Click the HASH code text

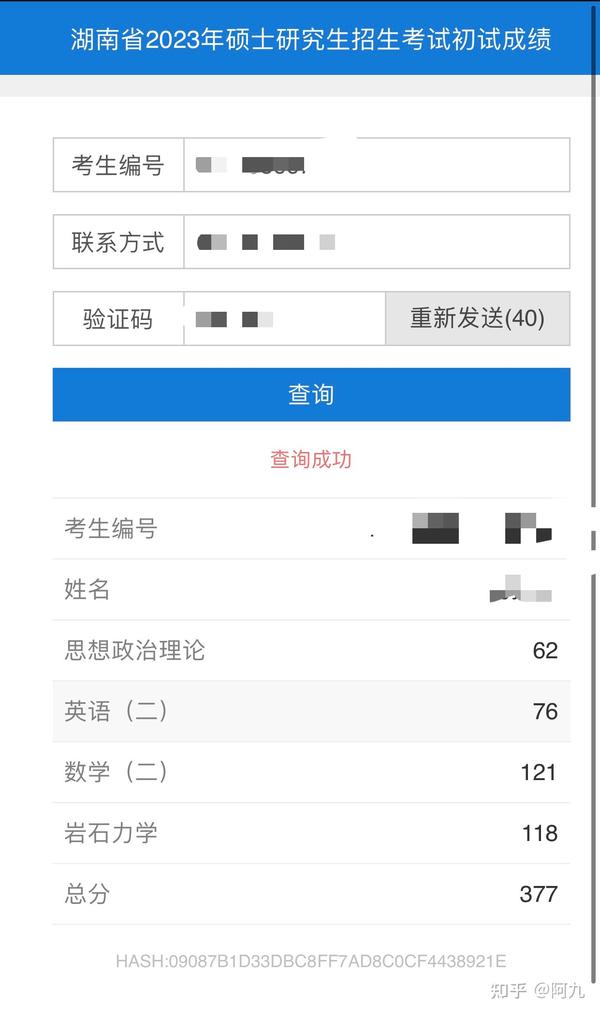pyautogui.click(x=311, y=961)
